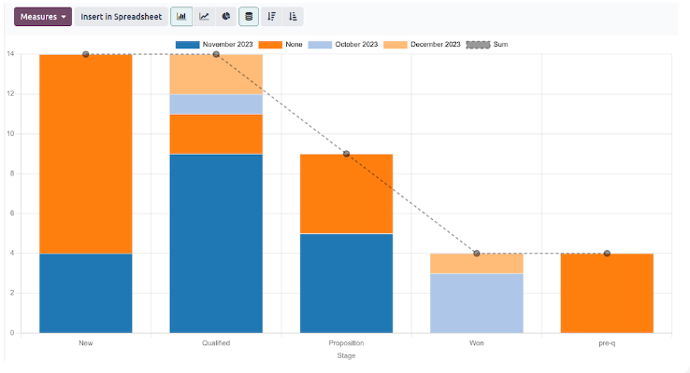The height and width of the screenshot is (373, 690).
Task: Switch to pie chart view
Action: click(226, 17)
